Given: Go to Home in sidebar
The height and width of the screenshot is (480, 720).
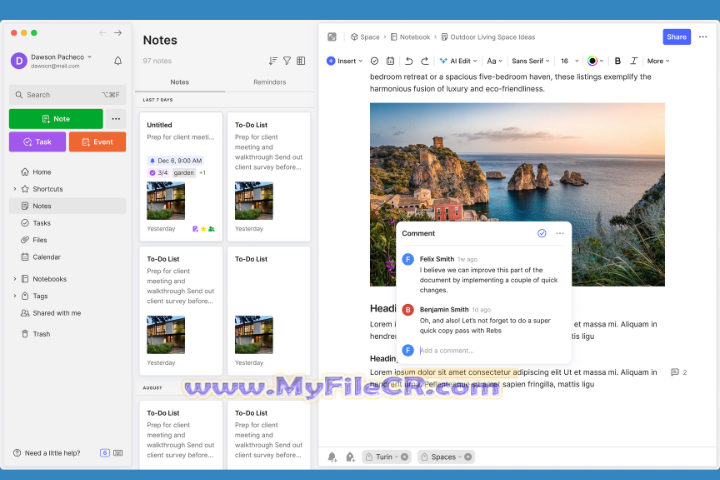Looking at the screenshot, I should click(x=67, y=172).
